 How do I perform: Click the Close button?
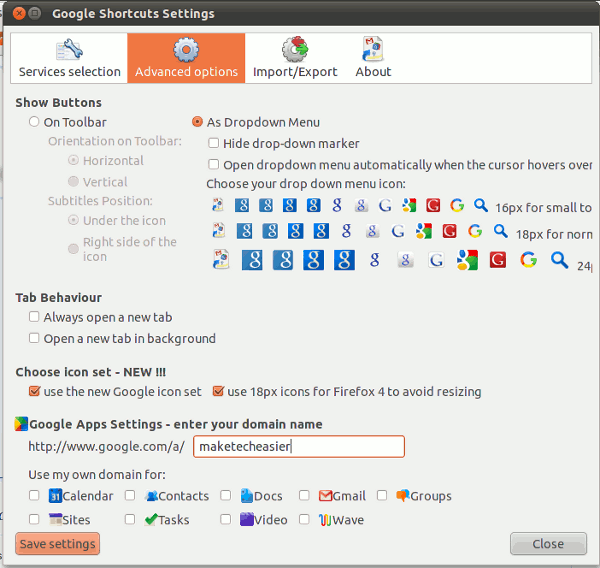click(x=548, y=544)
